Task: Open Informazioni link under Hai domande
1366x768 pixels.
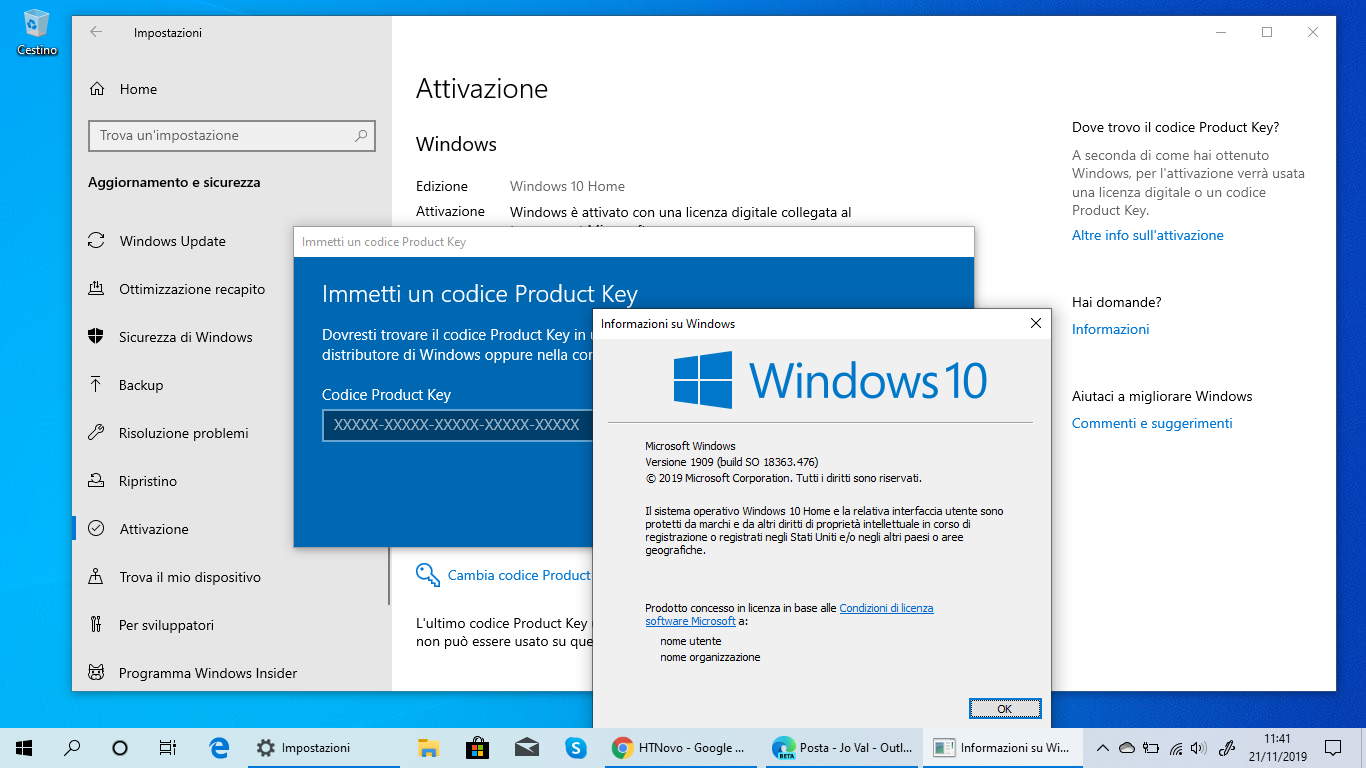Action: [1110, 329]
